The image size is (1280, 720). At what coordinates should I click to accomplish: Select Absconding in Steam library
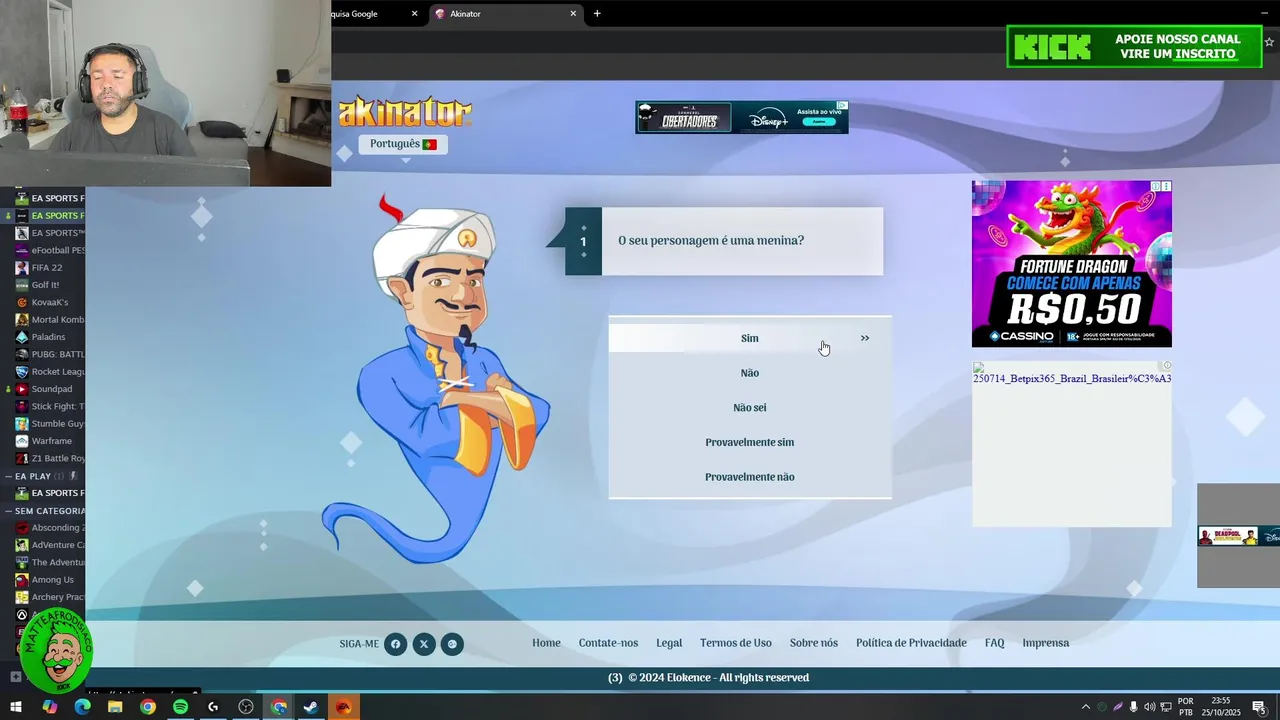(50, 528)
